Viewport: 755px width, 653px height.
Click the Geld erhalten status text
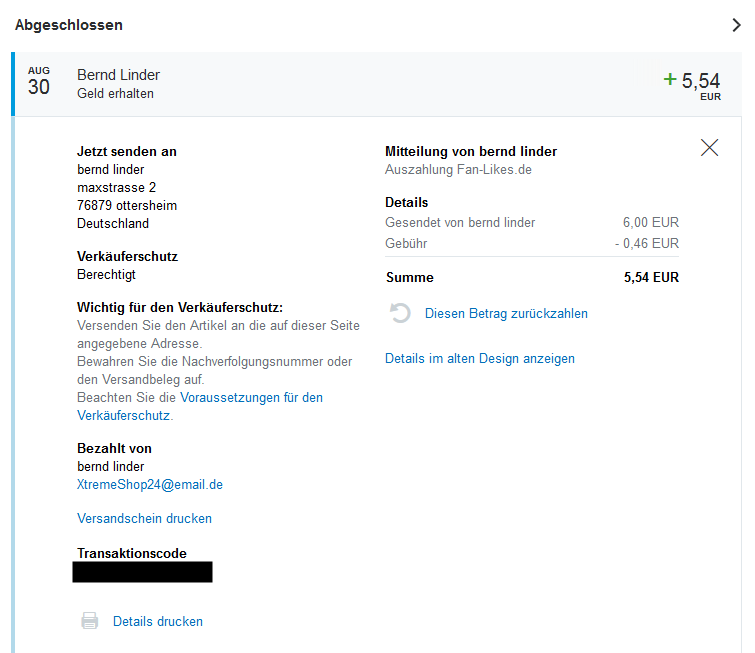coord(115,93)
